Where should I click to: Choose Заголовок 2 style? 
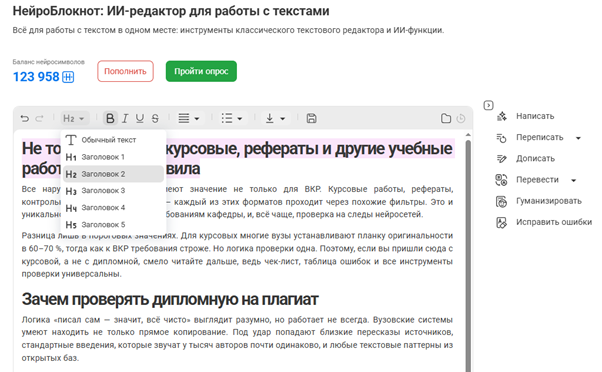[114, 174]
